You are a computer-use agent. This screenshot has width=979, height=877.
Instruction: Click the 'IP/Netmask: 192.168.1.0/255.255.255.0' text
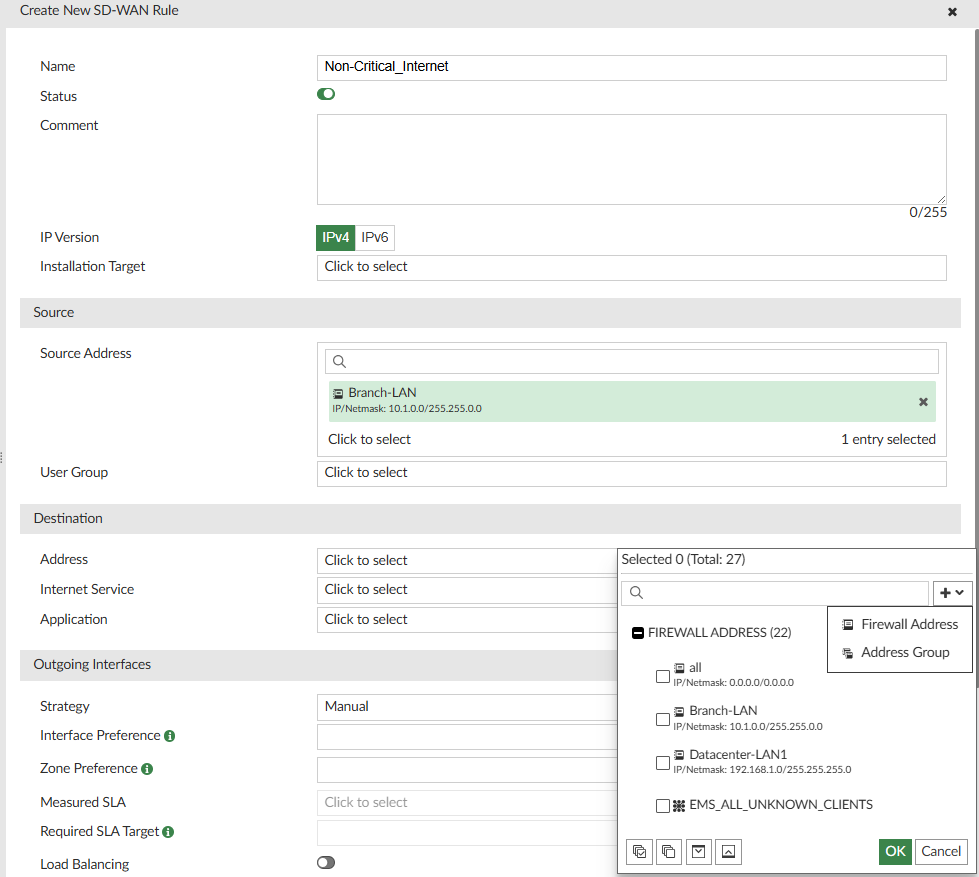[762, 770]
